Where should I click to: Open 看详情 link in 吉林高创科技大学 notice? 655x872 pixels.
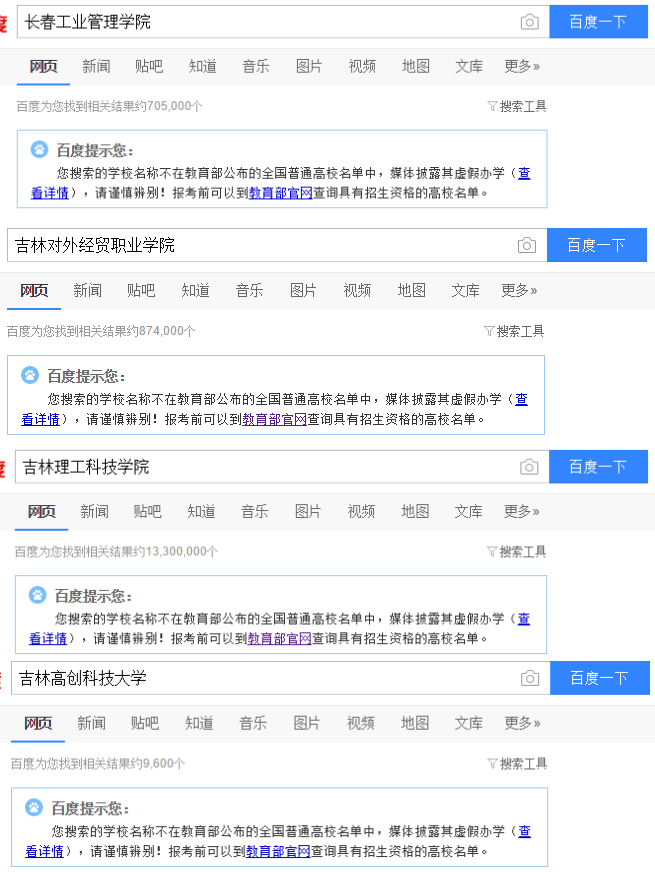(x=44, y=851)
